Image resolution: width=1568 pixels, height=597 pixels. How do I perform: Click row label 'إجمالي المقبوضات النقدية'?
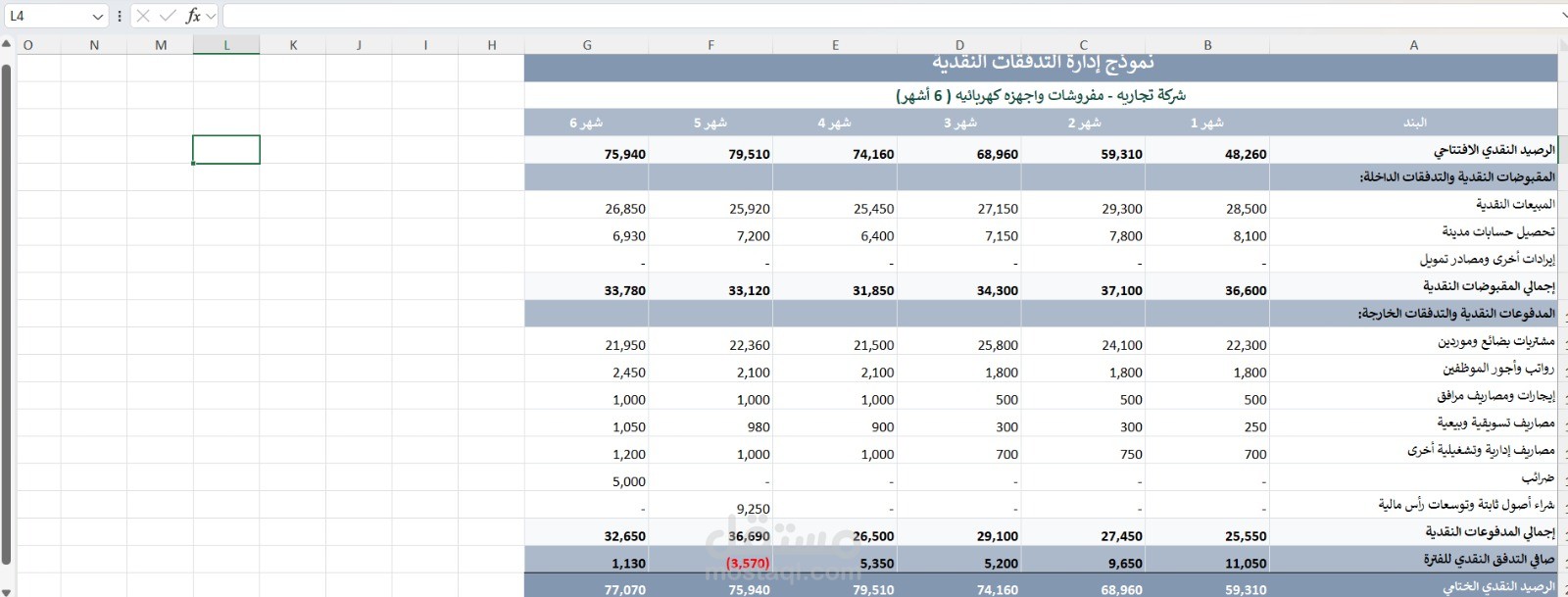[1489, 286]
